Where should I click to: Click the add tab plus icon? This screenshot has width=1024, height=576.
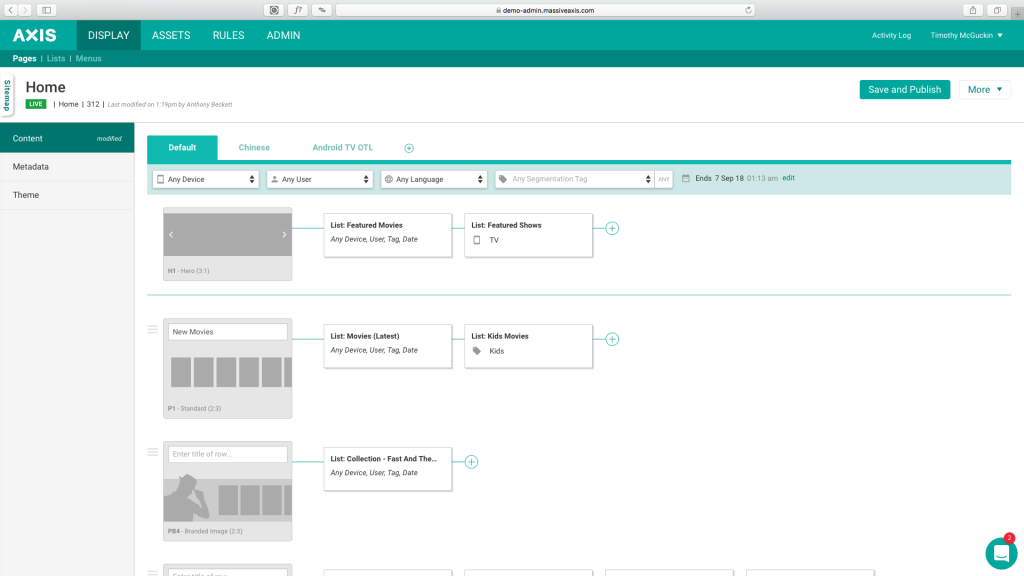pyautogui.click(x=409, y=148)
